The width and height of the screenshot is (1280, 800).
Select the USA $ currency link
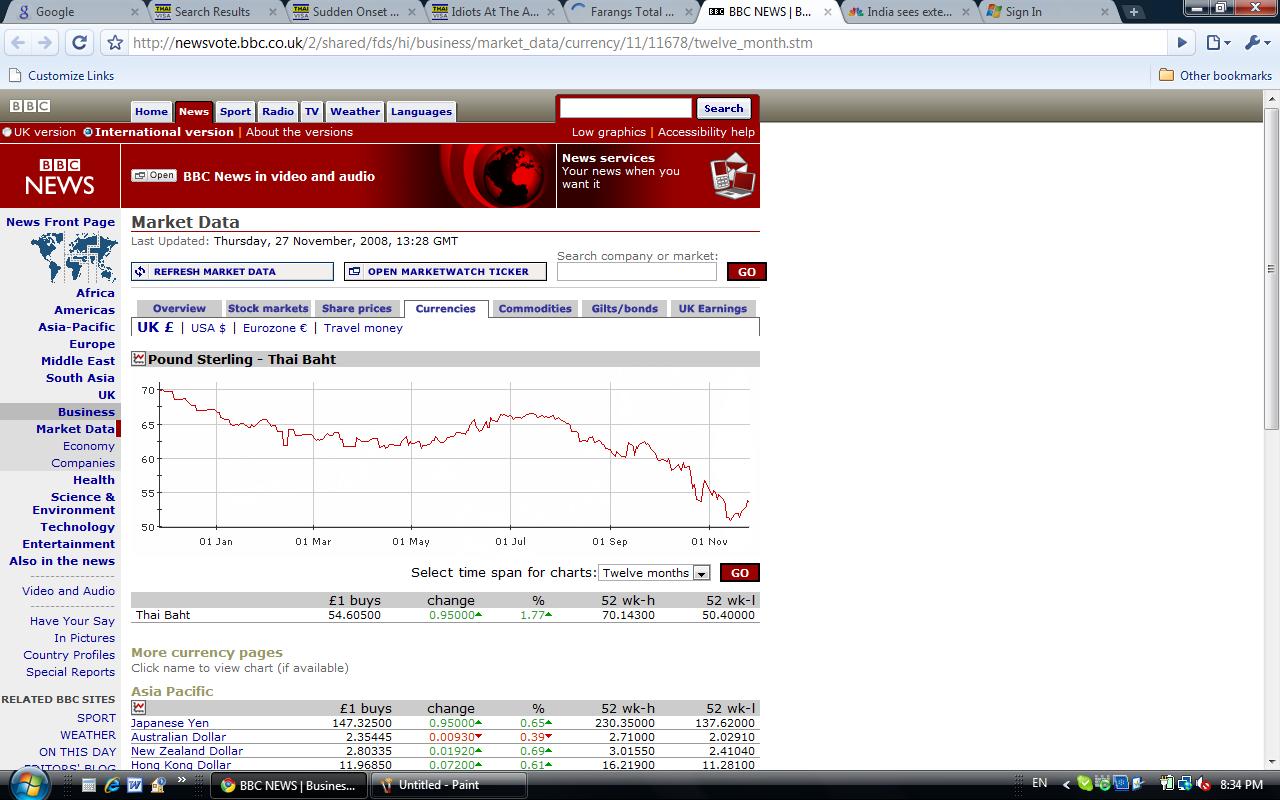(x=208, y=328)
